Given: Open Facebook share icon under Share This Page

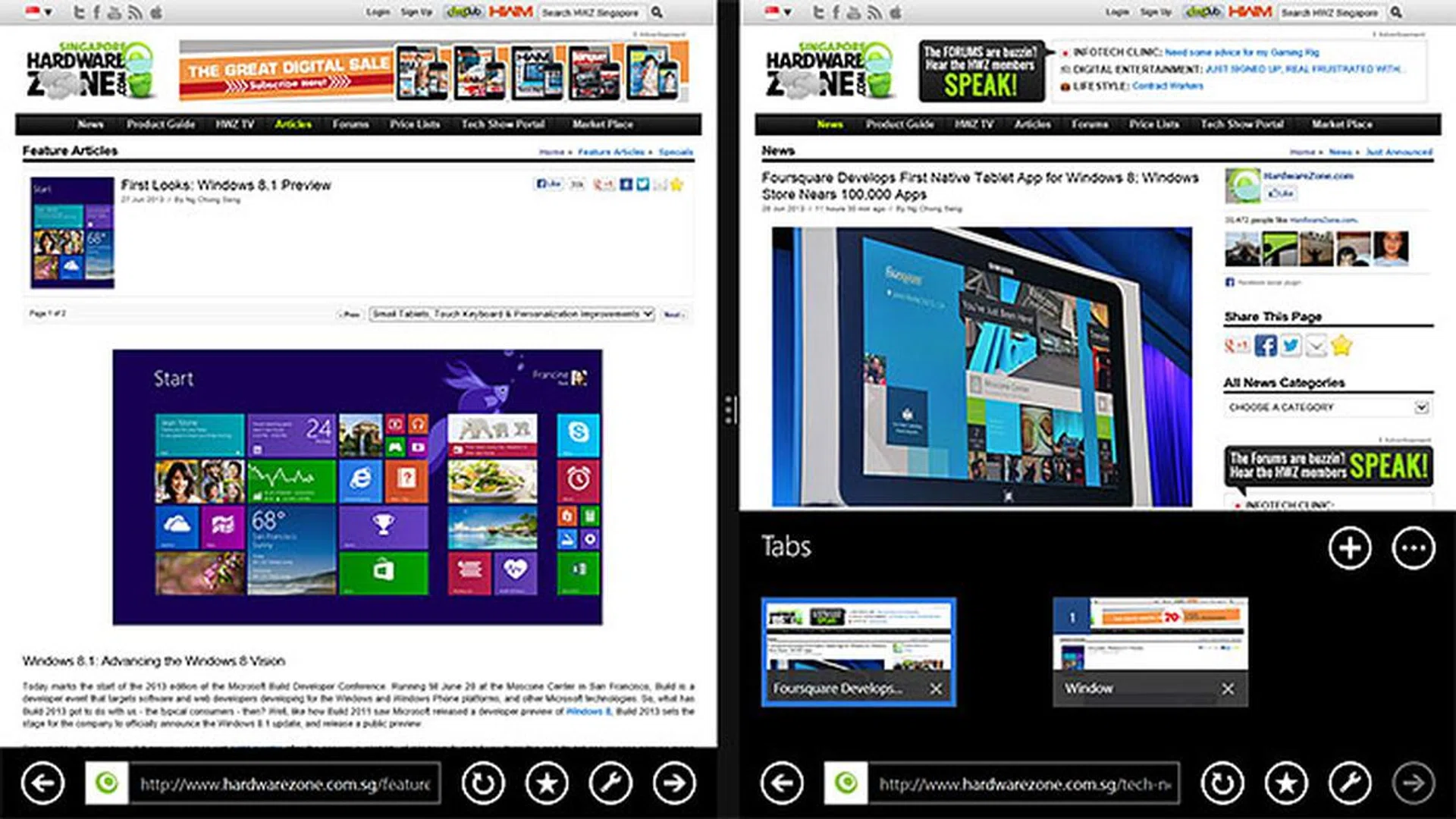Looking at the screenshot, I should (x=1265, y=346).
